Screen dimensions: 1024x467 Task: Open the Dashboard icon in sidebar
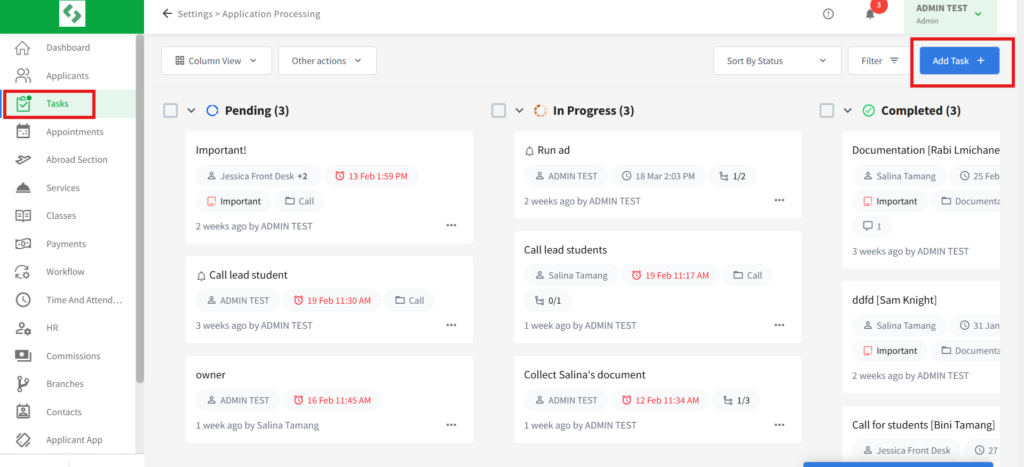tap(24, 48)
